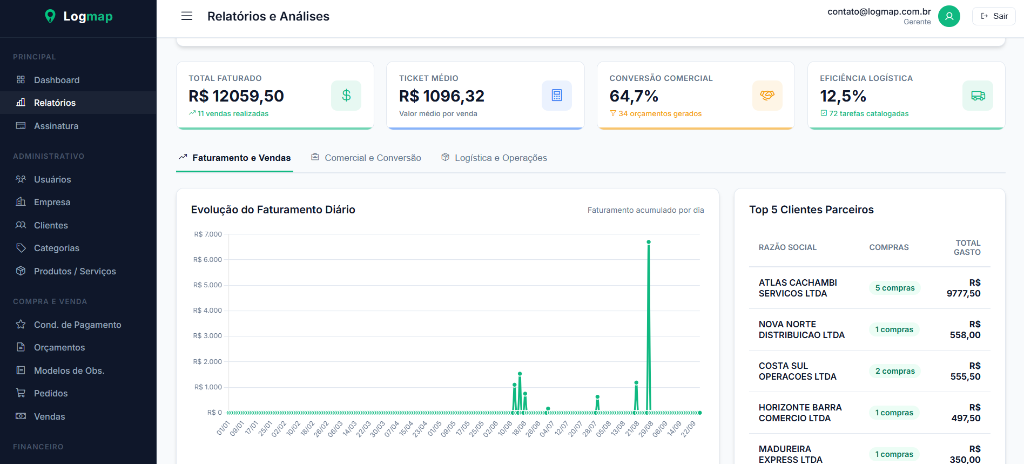Screen dimensions: 1024x464
Task: Click the green user avatar icon
Action: [x=949, y=16]
